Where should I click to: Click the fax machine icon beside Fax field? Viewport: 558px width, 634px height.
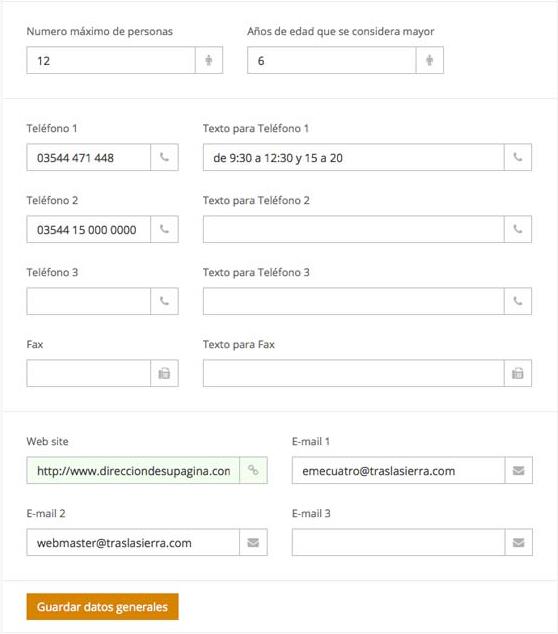coord(164,373)
